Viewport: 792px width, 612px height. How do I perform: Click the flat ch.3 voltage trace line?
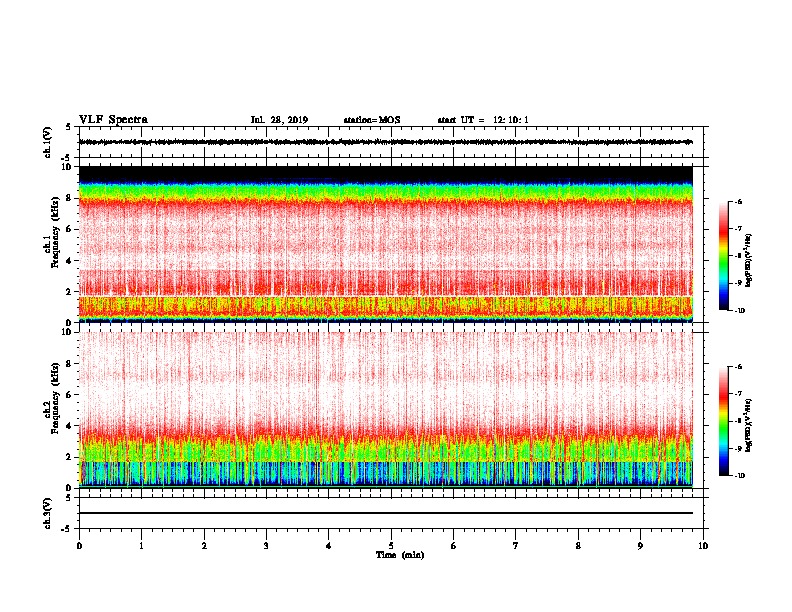click(x=385, y=513)
